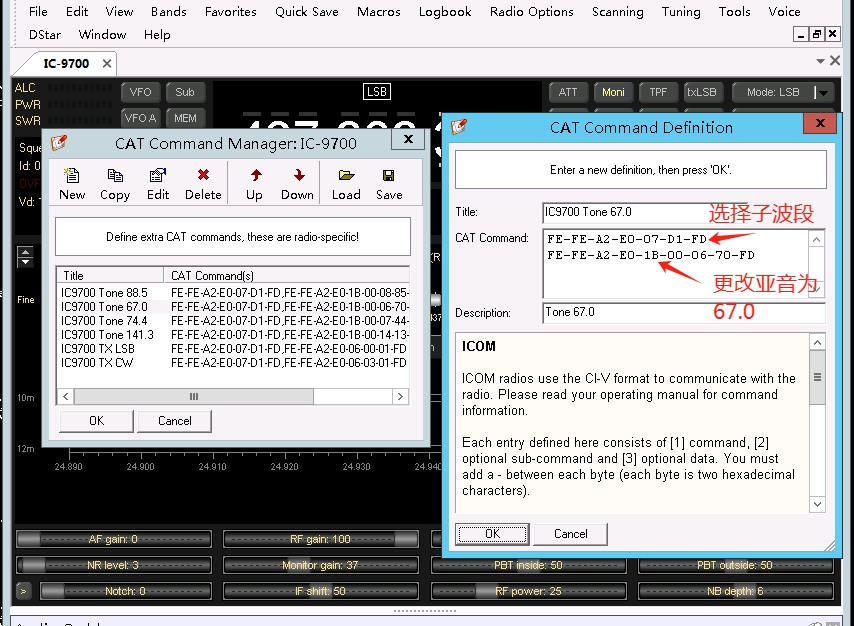This screenshot has height=626, width=854.
Task: Toggle the ATT attenuator button
Action: (568, 92)
